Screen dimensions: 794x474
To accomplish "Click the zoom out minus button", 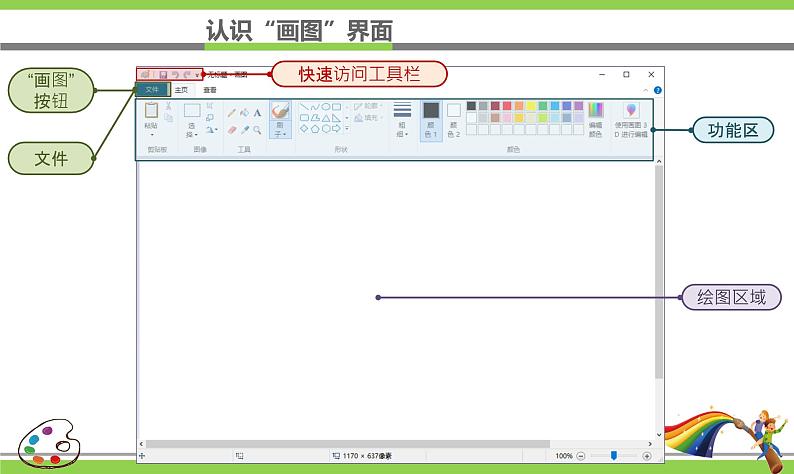I will (581, 456).
